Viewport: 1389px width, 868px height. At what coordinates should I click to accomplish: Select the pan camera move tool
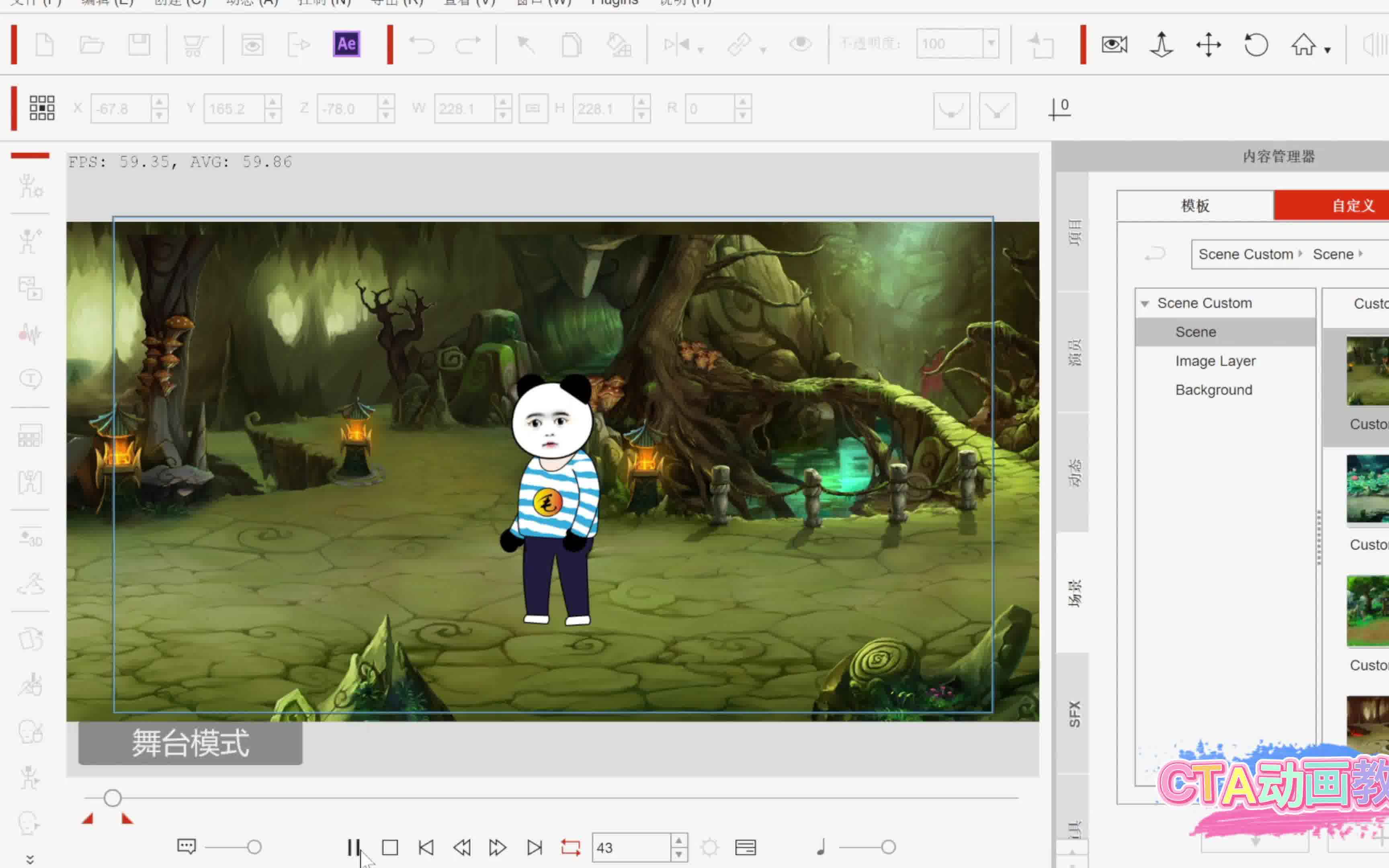click(x=1208, y=44)
